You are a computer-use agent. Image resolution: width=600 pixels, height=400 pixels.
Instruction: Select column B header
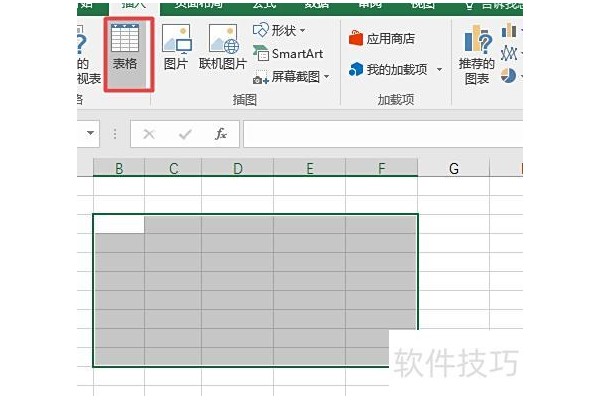pyautogui.click(x=119, y=168)
